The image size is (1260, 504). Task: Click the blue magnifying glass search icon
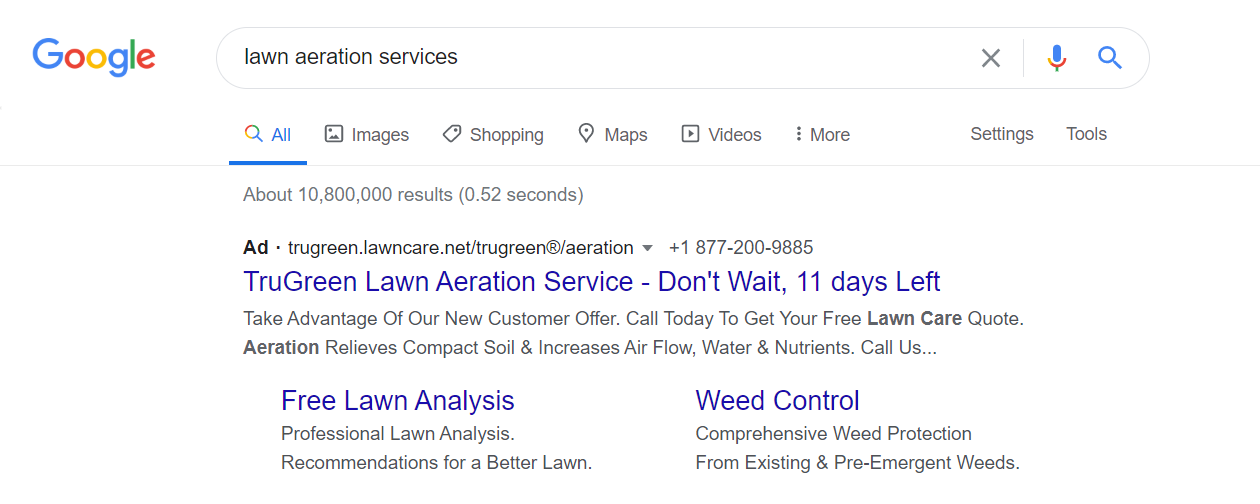pyautogui.click(x=1110, y=58)
